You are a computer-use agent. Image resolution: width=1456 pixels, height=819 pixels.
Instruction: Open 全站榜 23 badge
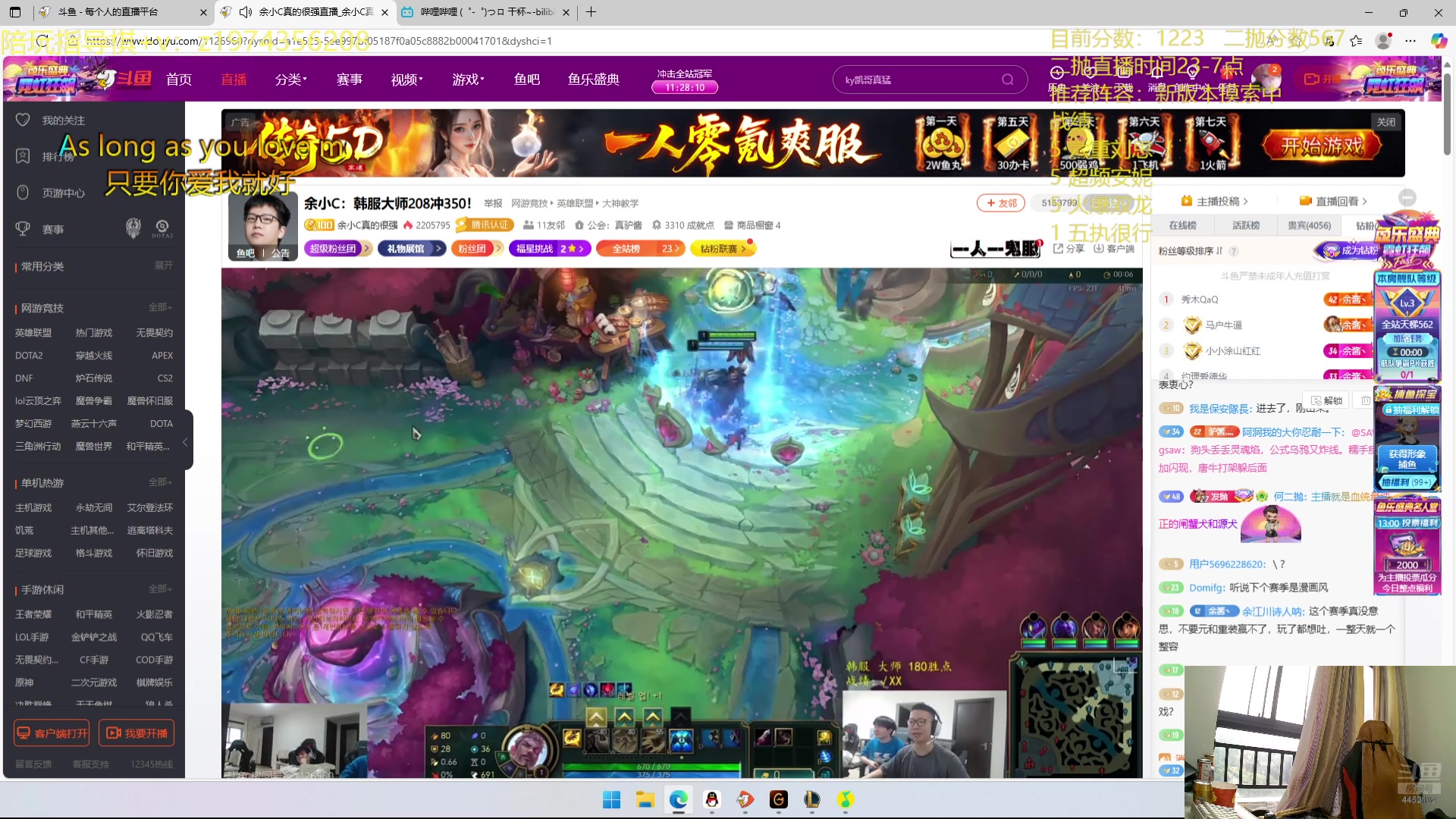[641, 249]
